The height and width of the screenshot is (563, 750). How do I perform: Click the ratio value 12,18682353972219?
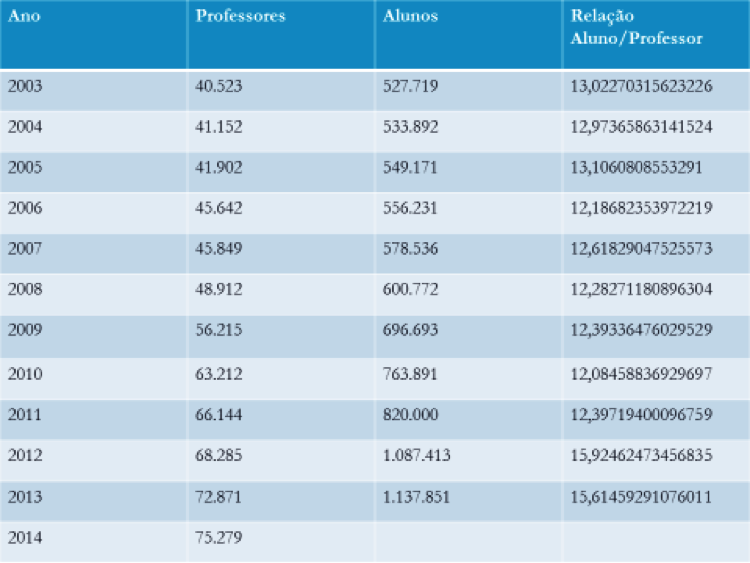(x=640, y=209)
